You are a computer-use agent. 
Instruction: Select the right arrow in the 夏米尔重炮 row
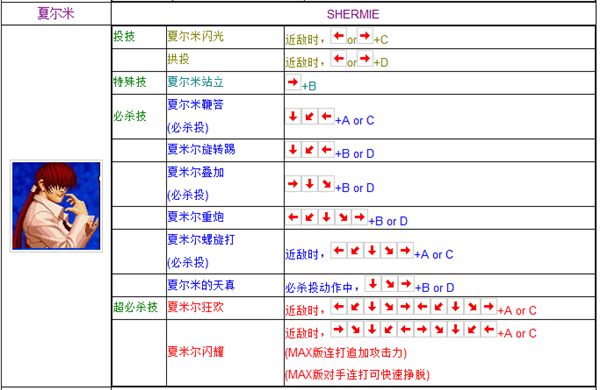point(360,217)
